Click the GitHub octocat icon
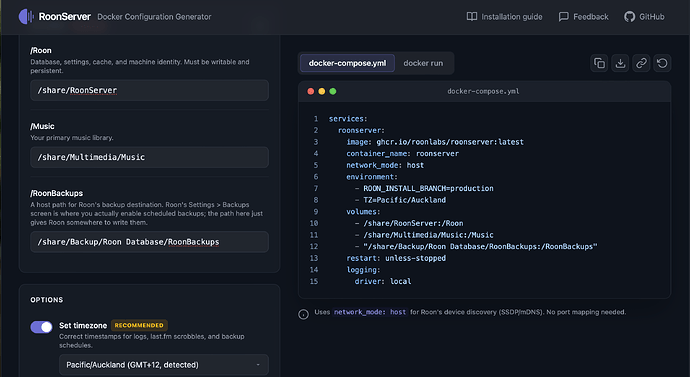This screenshot has width=690, height=377. pyautogui.click(x=629, y=17)
